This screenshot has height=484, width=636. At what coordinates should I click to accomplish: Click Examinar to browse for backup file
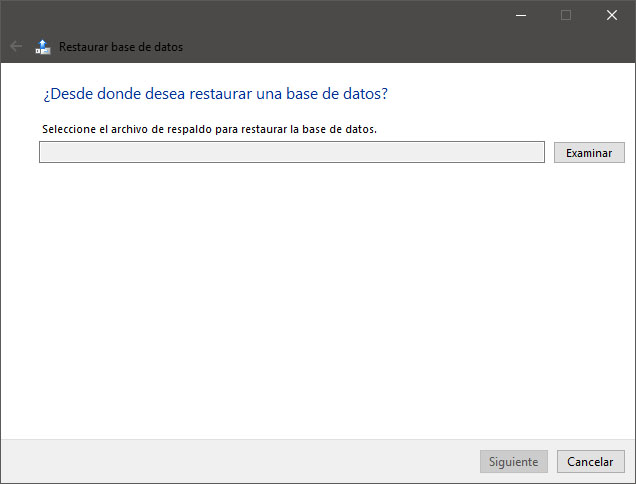(589, 153)
